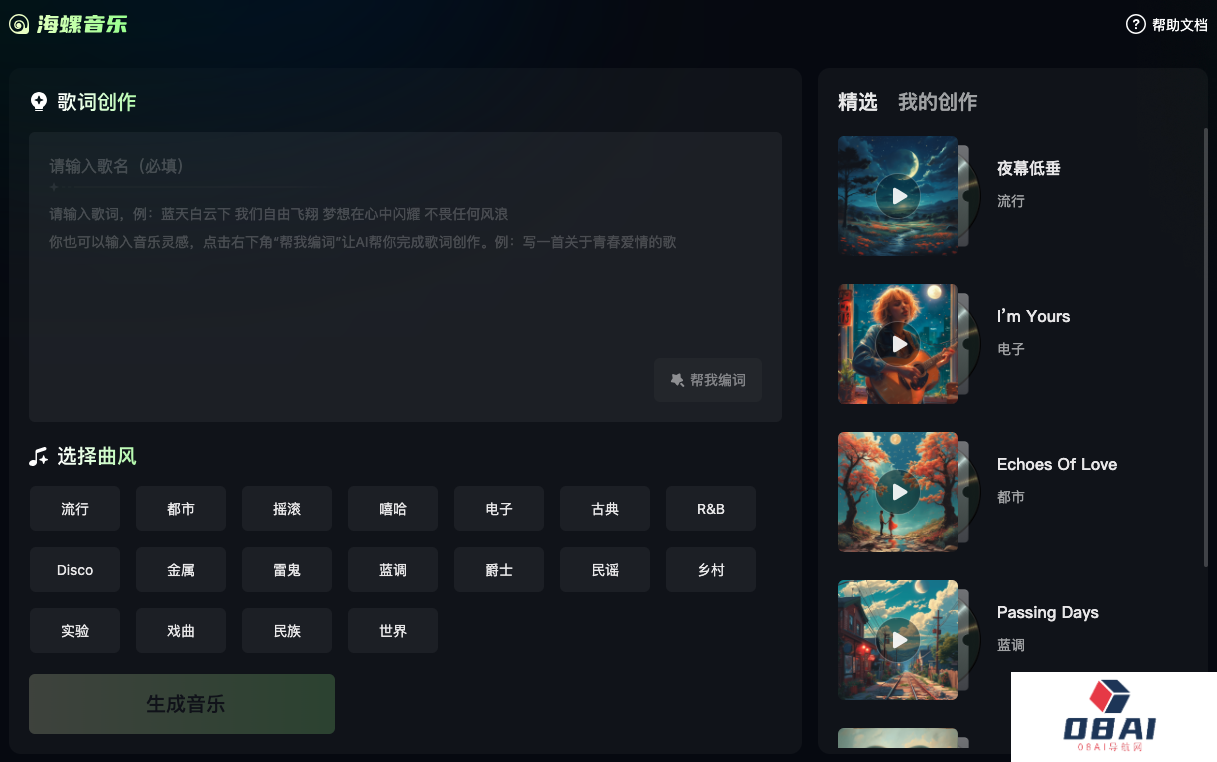Viewport: 1217px width, 762px height.
Task: Choose the 世界 genre chip
Action: (x=393, y=631)
